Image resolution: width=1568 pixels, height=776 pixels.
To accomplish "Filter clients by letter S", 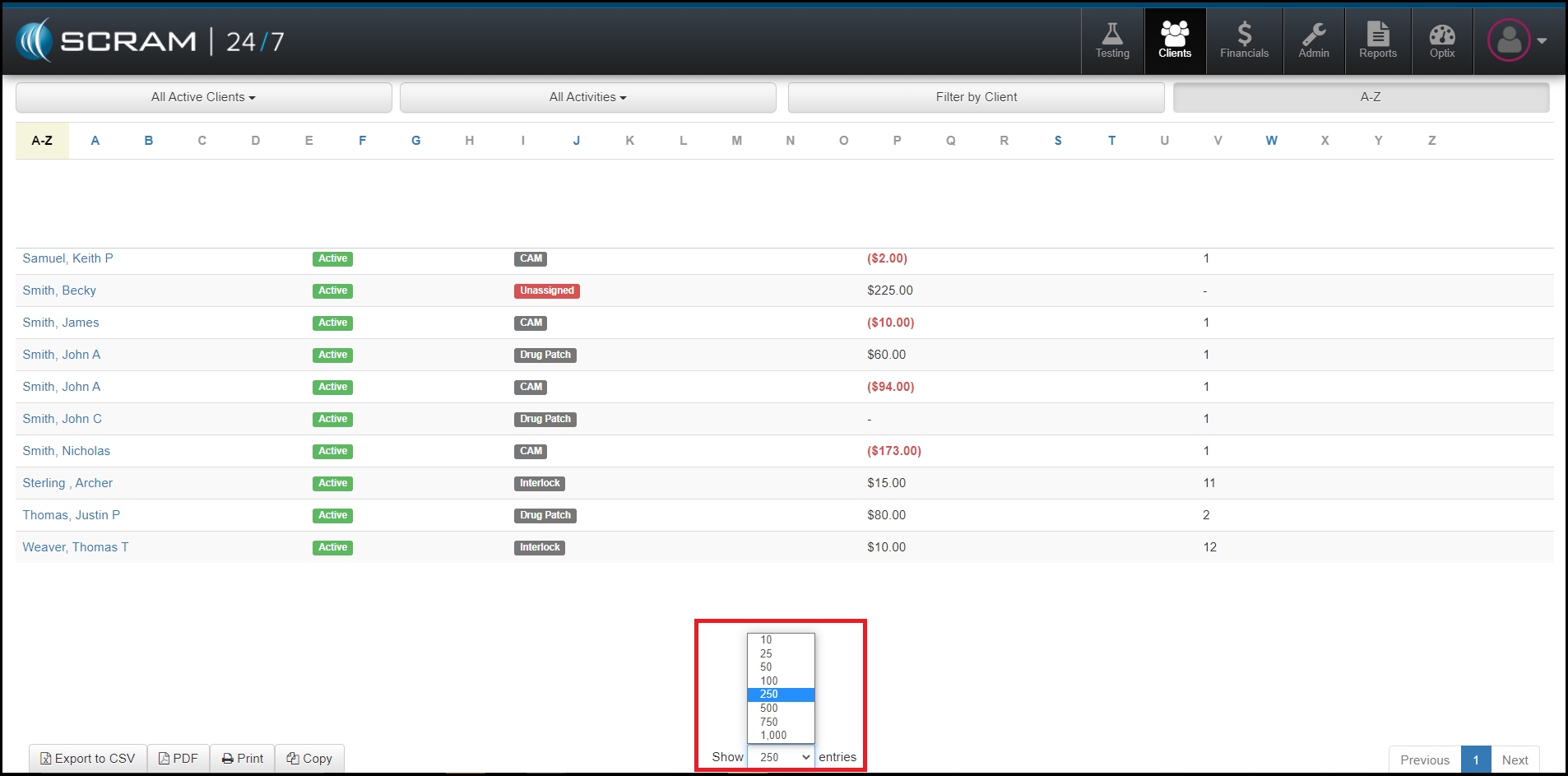I will 1057,141.
